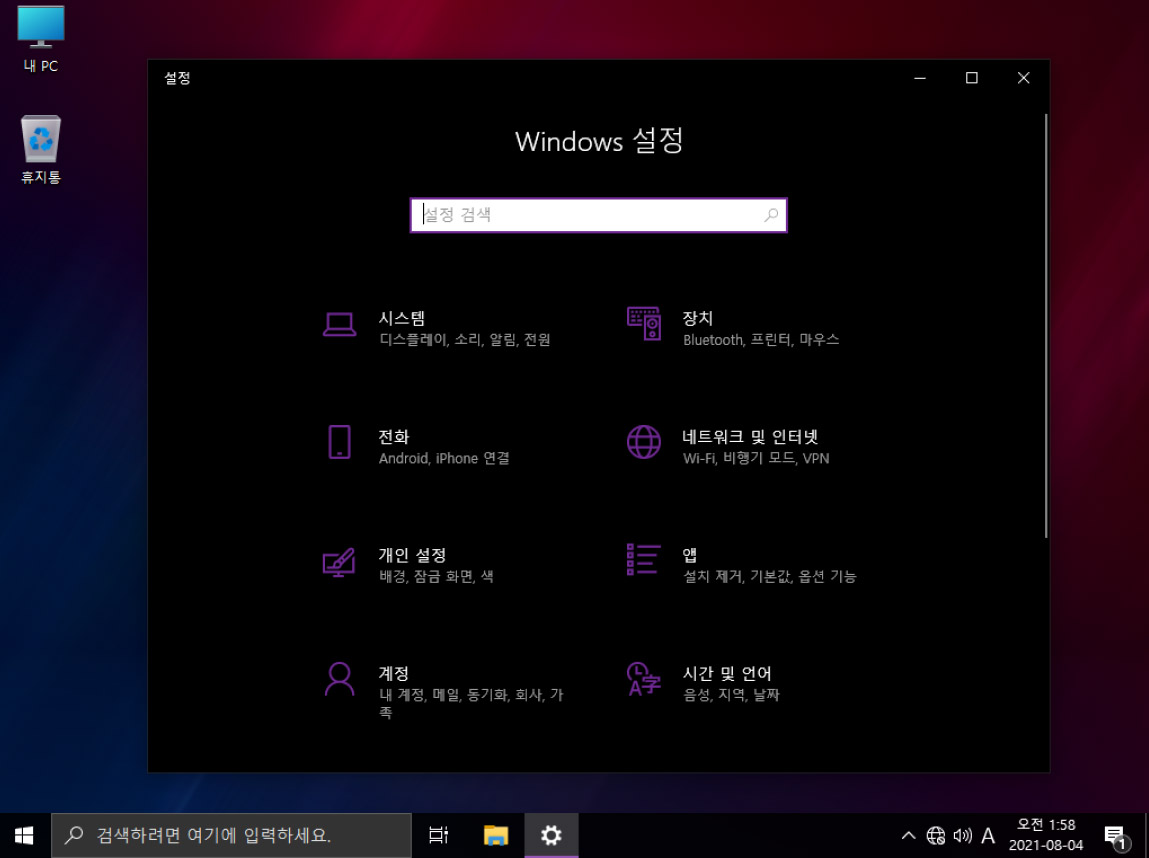Open the 앱 list icon

click(644, 560)
